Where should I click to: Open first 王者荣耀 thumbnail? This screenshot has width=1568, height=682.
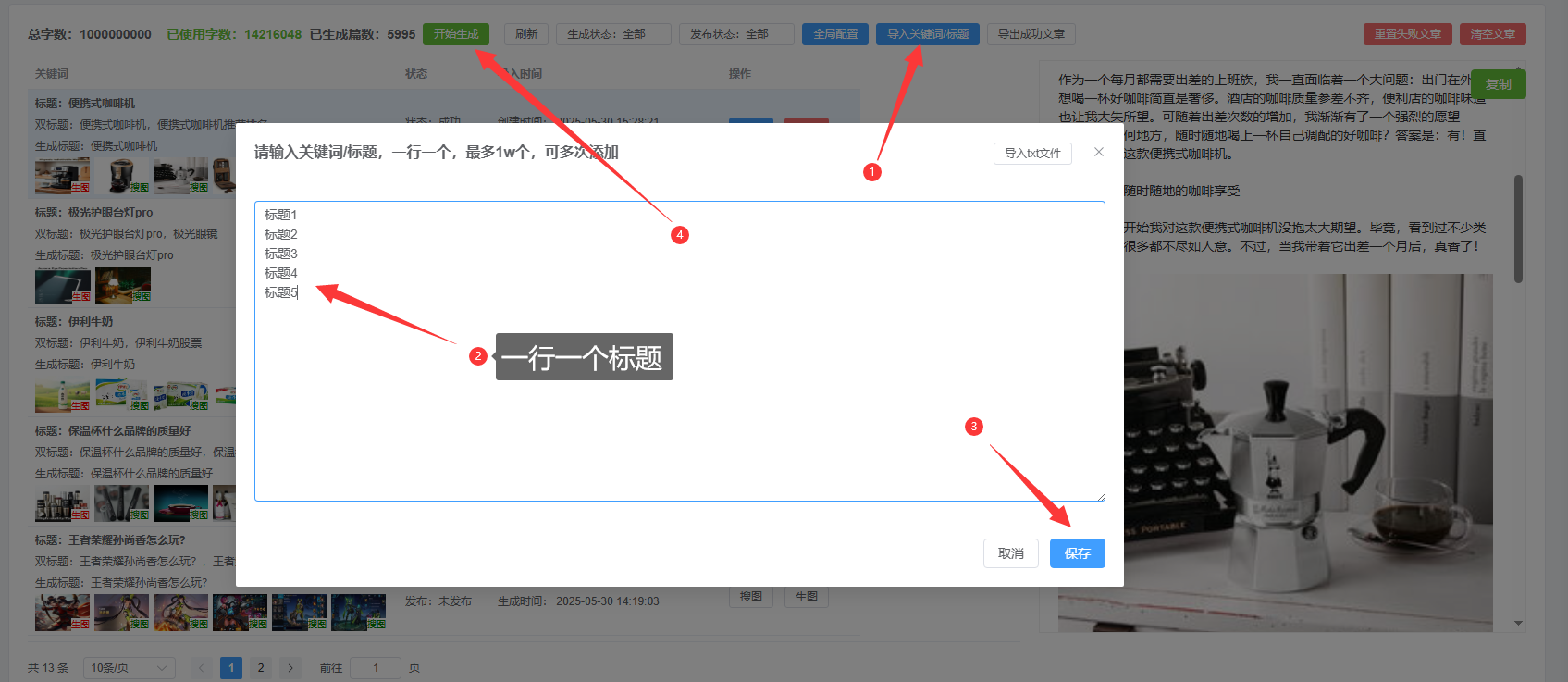pyautogui.click(x=63, y=613)
